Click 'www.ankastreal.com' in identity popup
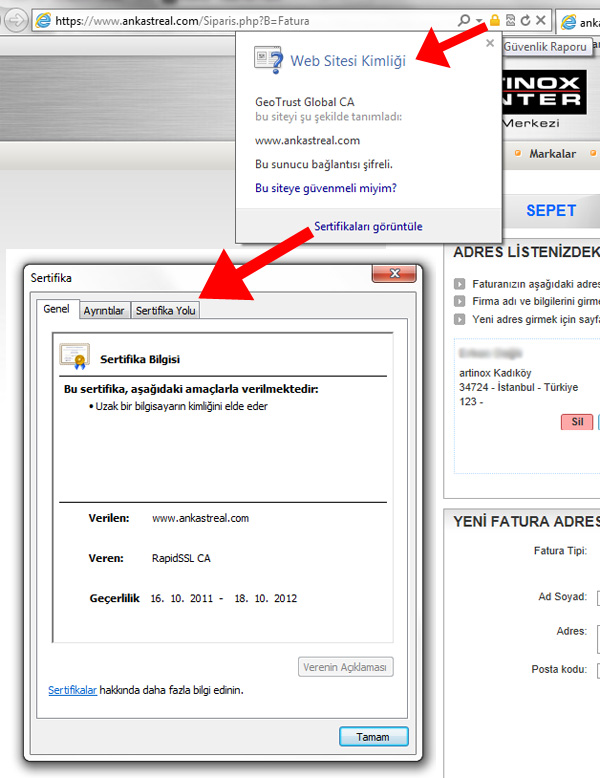600x778 pixels. pyautogui.click(x=307, y=140)
